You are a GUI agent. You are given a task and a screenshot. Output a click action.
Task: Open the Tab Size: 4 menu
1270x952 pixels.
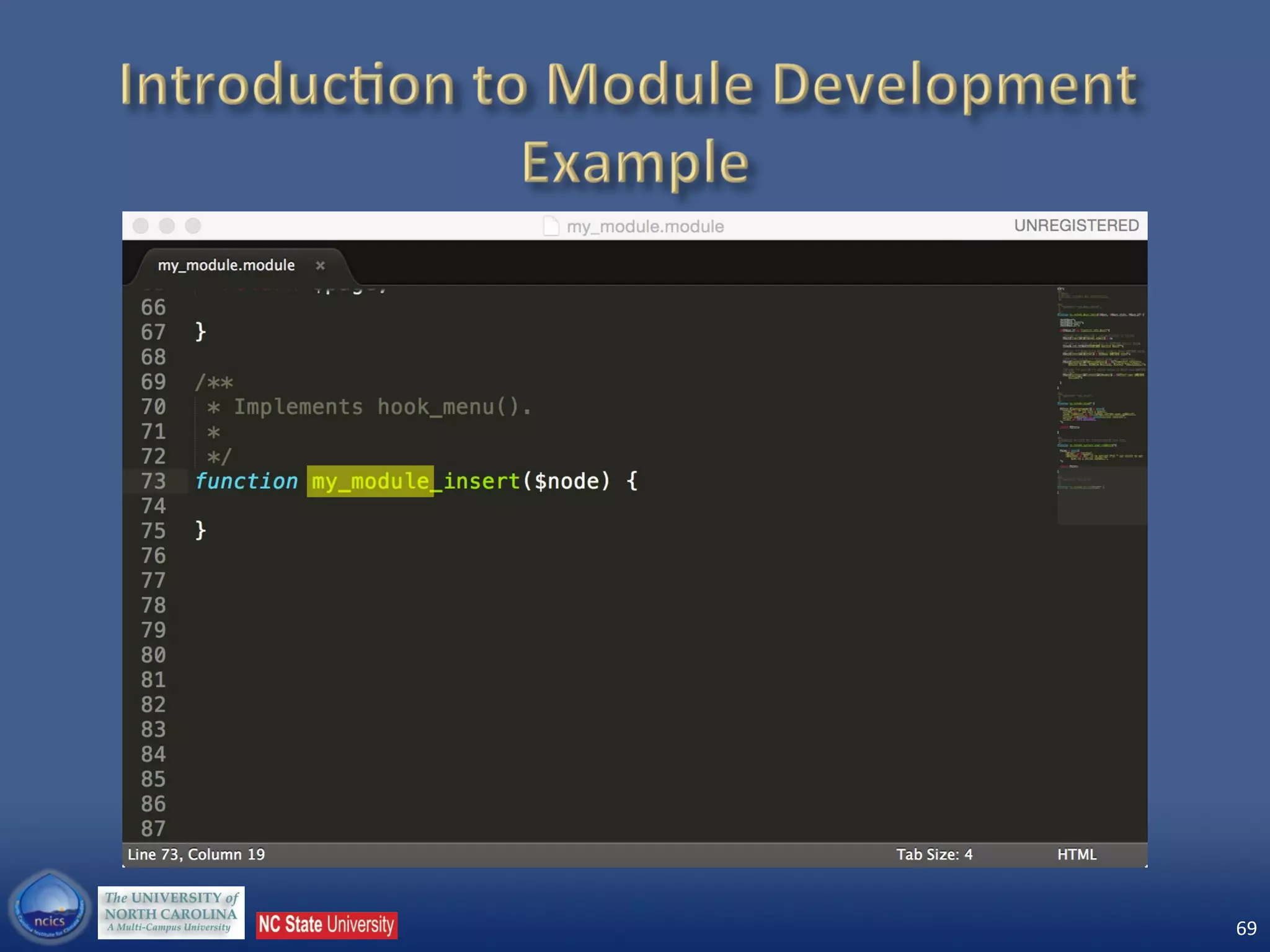click(x=934, y=855)
